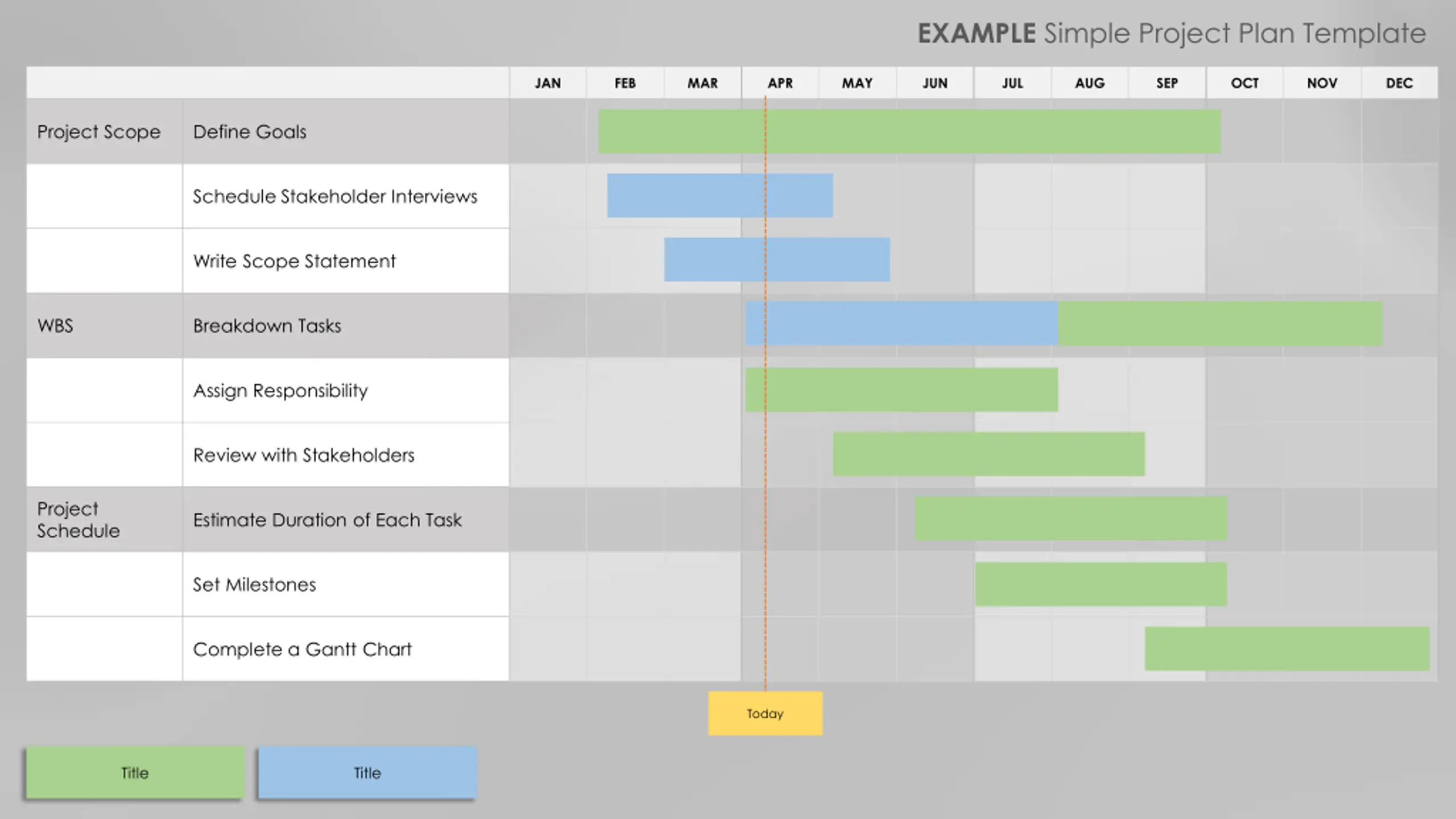This screenshot has height=819, width=1456.
Task: Select the Set Milestones green bar
Action: [x=1101, y=584]
